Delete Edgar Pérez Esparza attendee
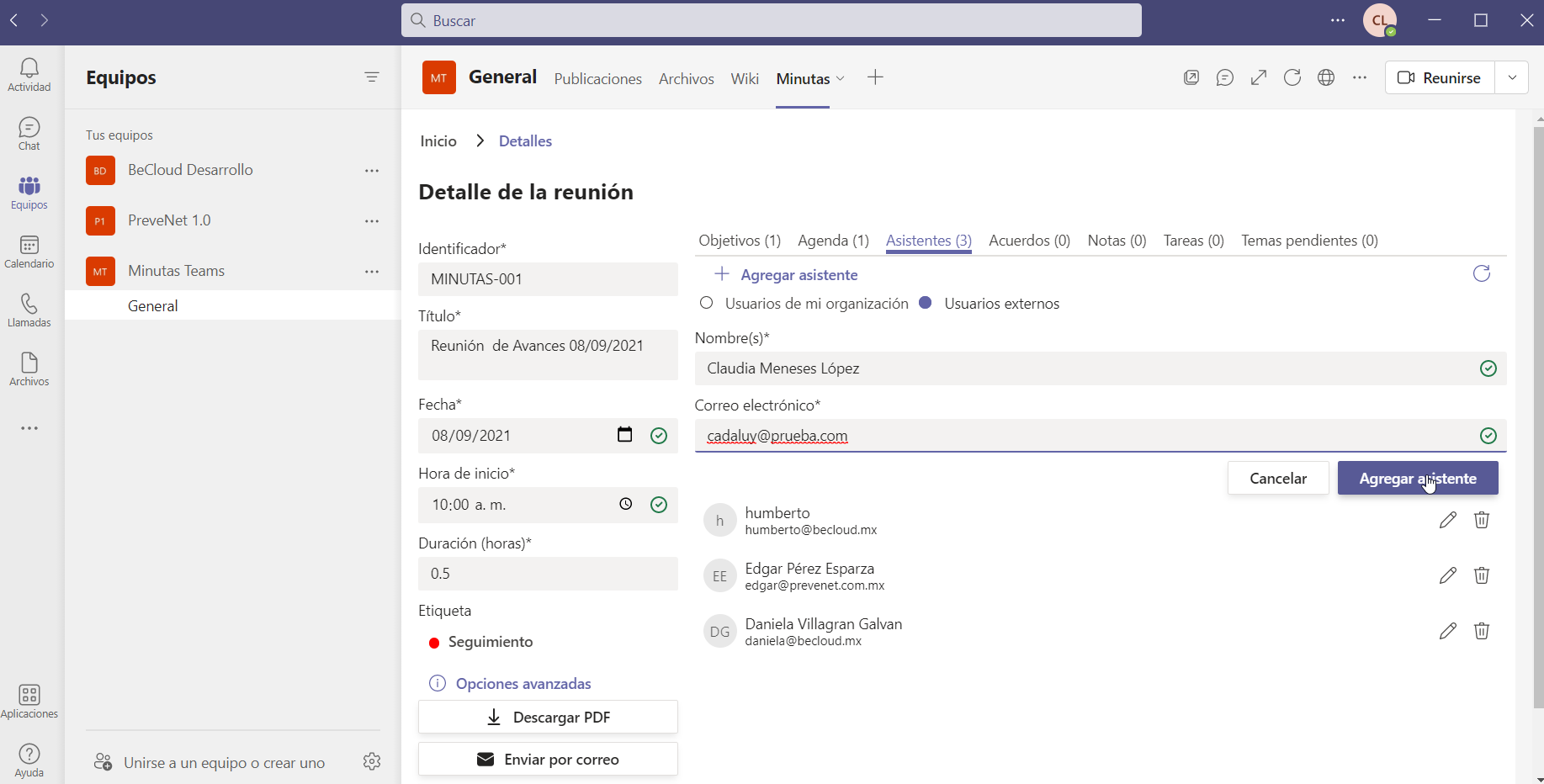This screenshot has height=784, width=1544. (x=1482, y=575)
